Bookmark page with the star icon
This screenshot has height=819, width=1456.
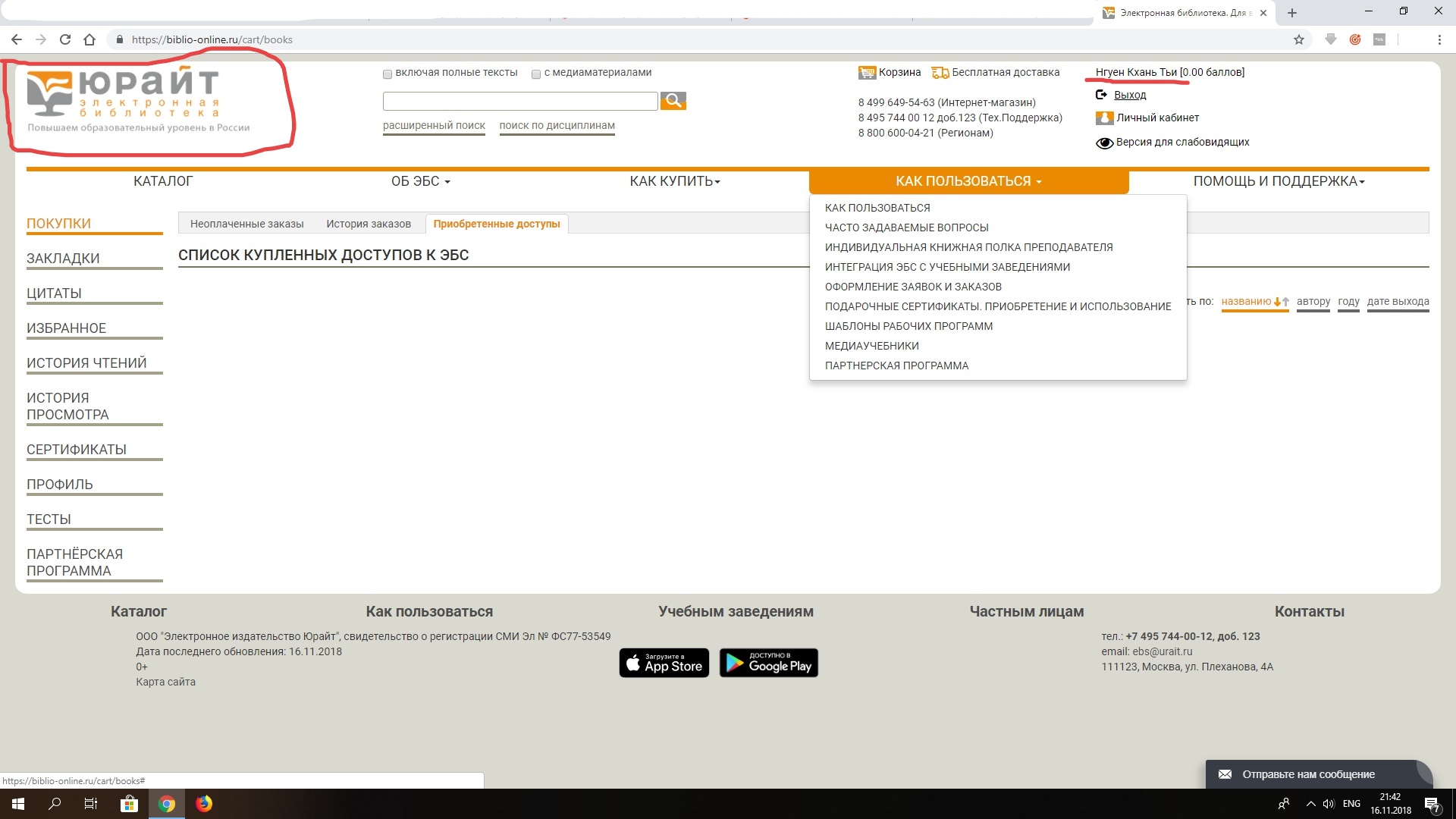[x=1298, y=39]
